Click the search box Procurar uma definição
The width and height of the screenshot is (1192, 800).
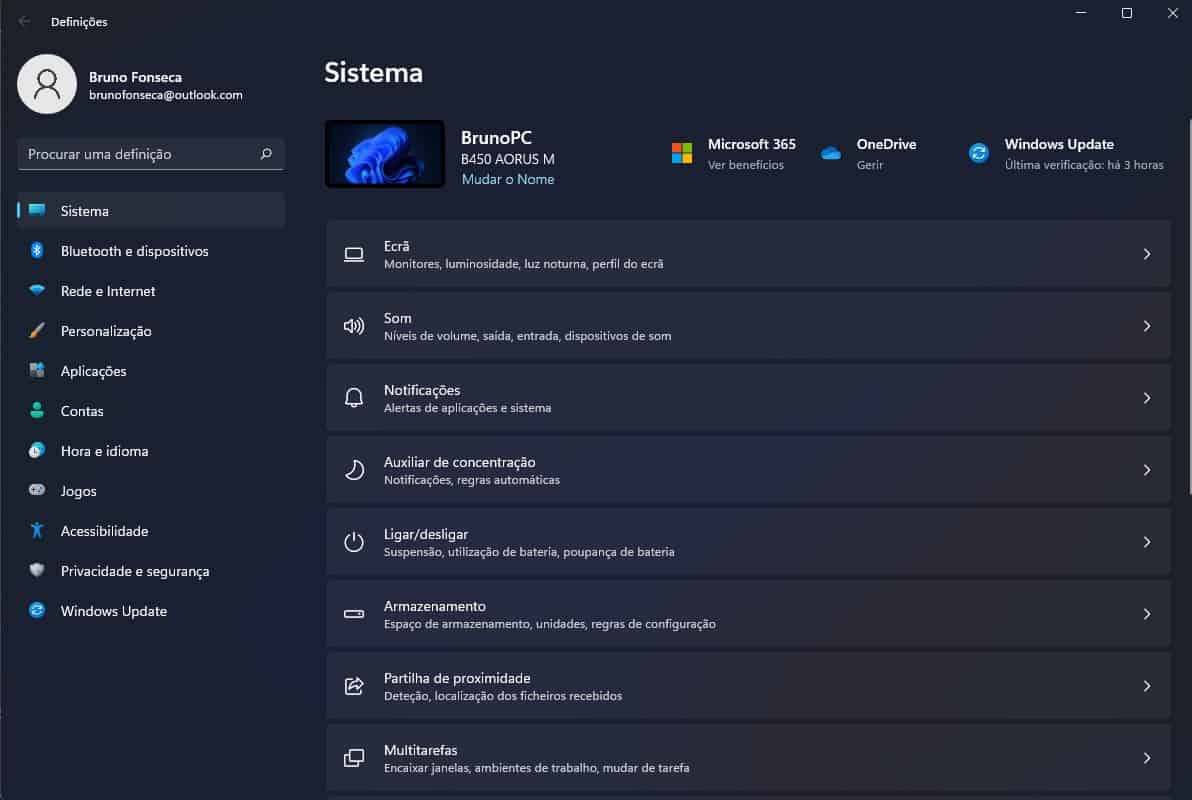[x=150, y=154]
